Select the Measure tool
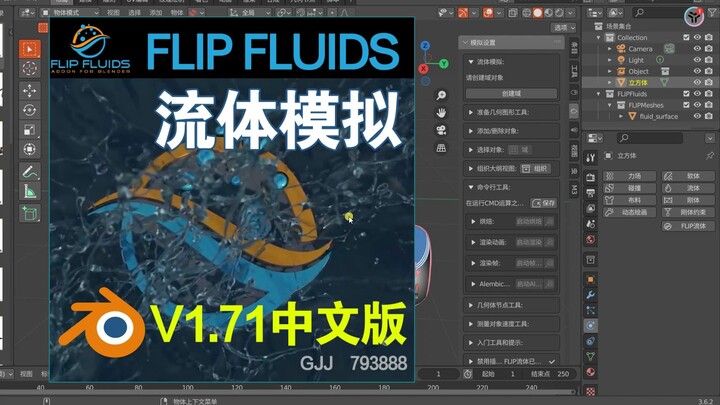Screen dimensions: 720x405 (30, 191)
